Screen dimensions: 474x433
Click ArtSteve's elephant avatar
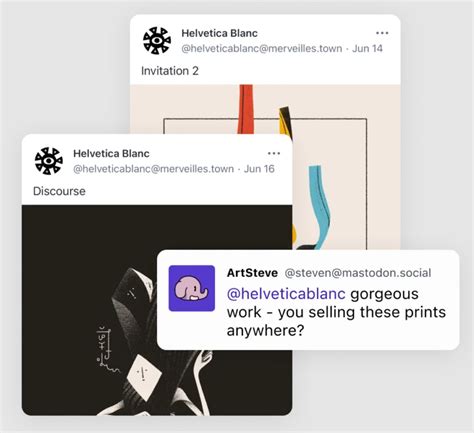click(x=192, y=288)
